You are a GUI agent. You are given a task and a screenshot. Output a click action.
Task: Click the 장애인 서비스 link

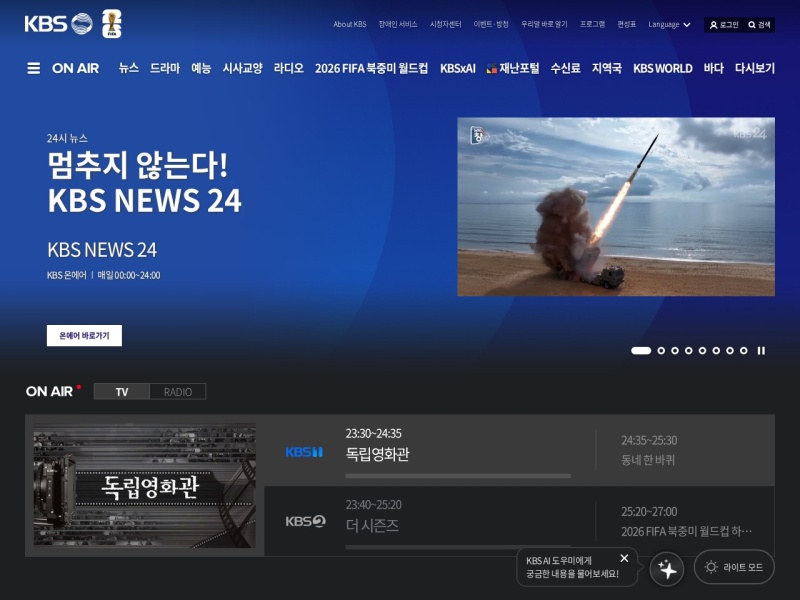click(398, 24)
